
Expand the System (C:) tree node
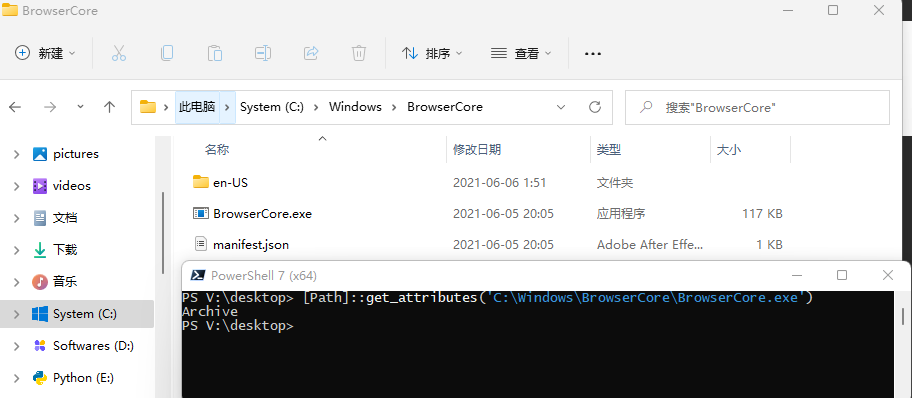[x=17, y=314]
